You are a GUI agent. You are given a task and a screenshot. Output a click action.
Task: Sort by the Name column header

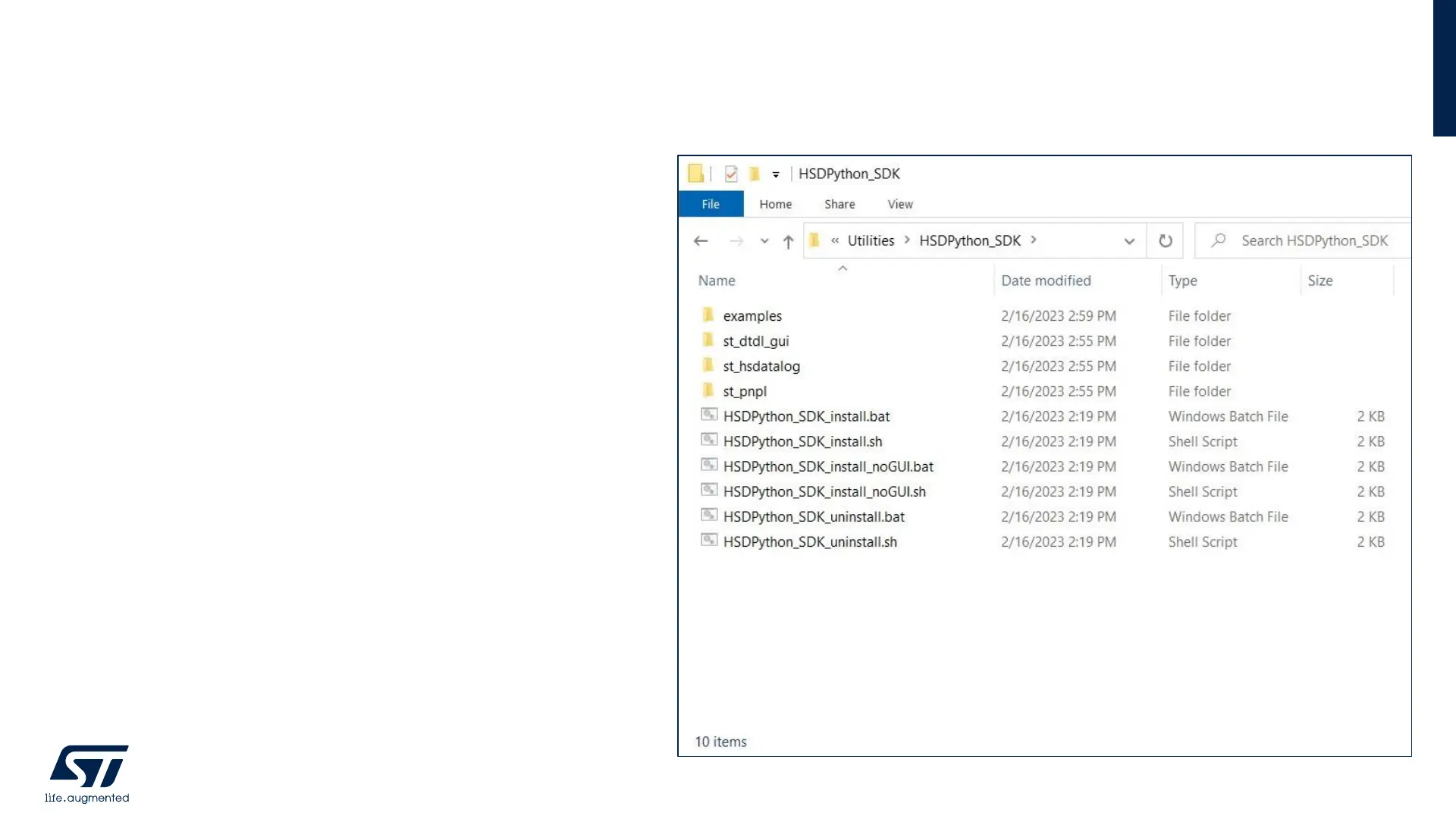[x=717, y=281]
